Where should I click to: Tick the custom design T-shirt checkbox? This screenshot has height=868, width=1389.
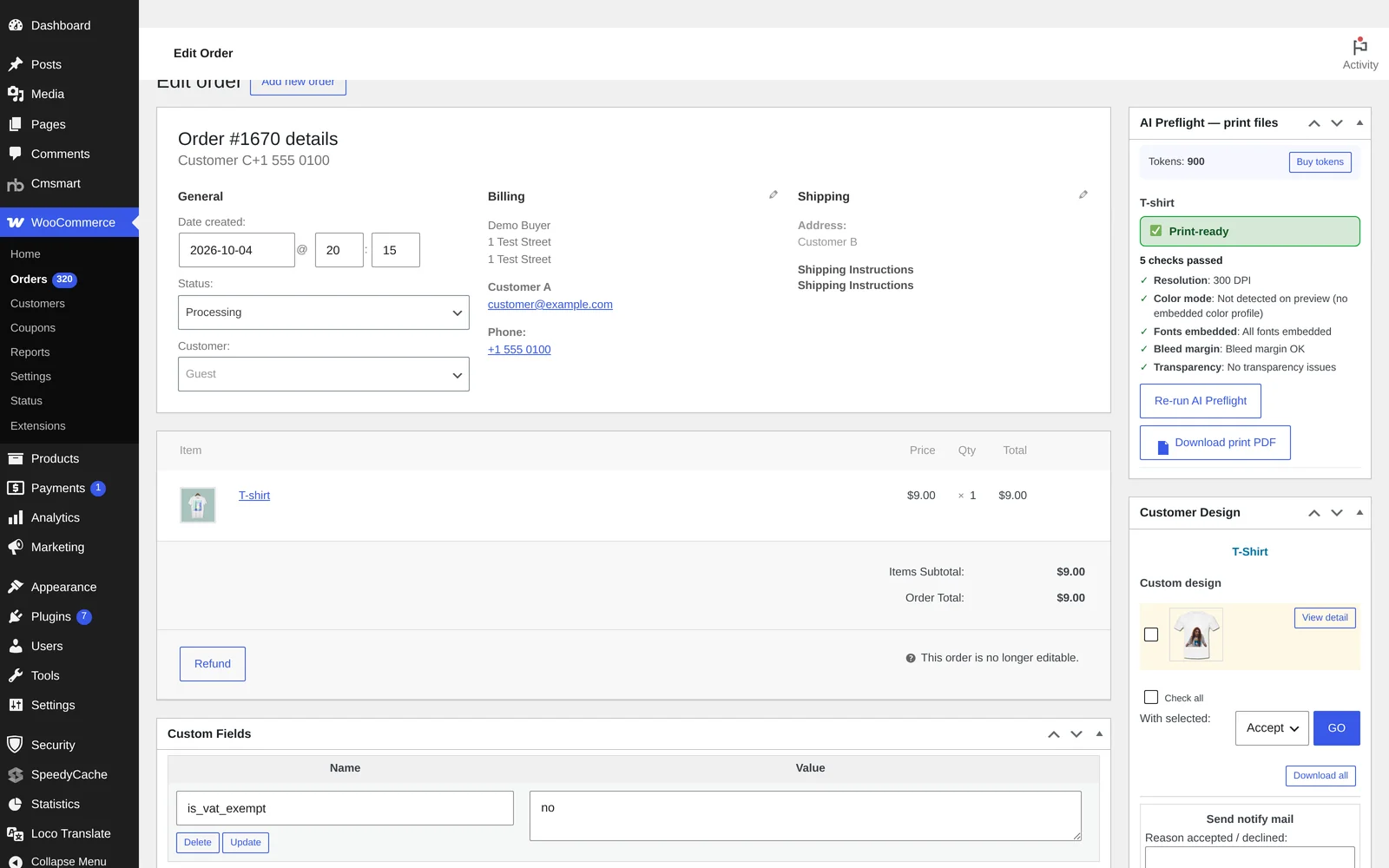click(1151, 635)
